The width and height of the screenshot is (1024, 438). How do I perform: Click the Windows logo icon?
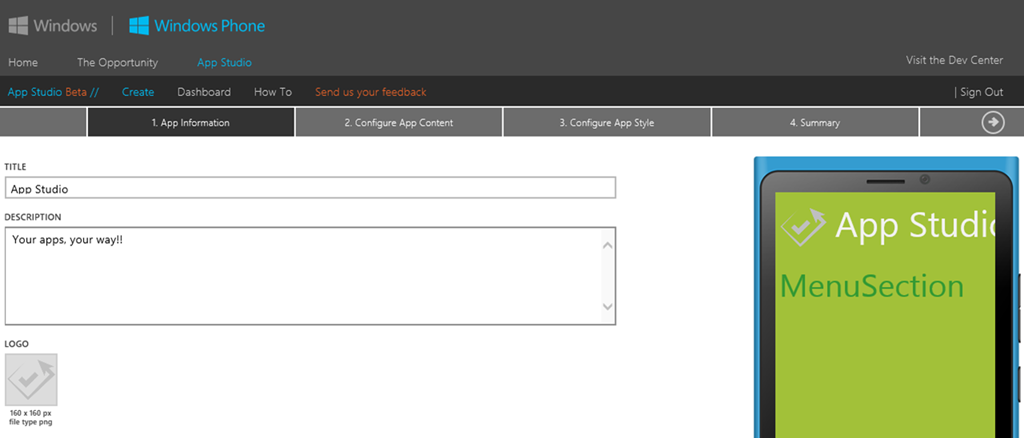tap(18, 26)
